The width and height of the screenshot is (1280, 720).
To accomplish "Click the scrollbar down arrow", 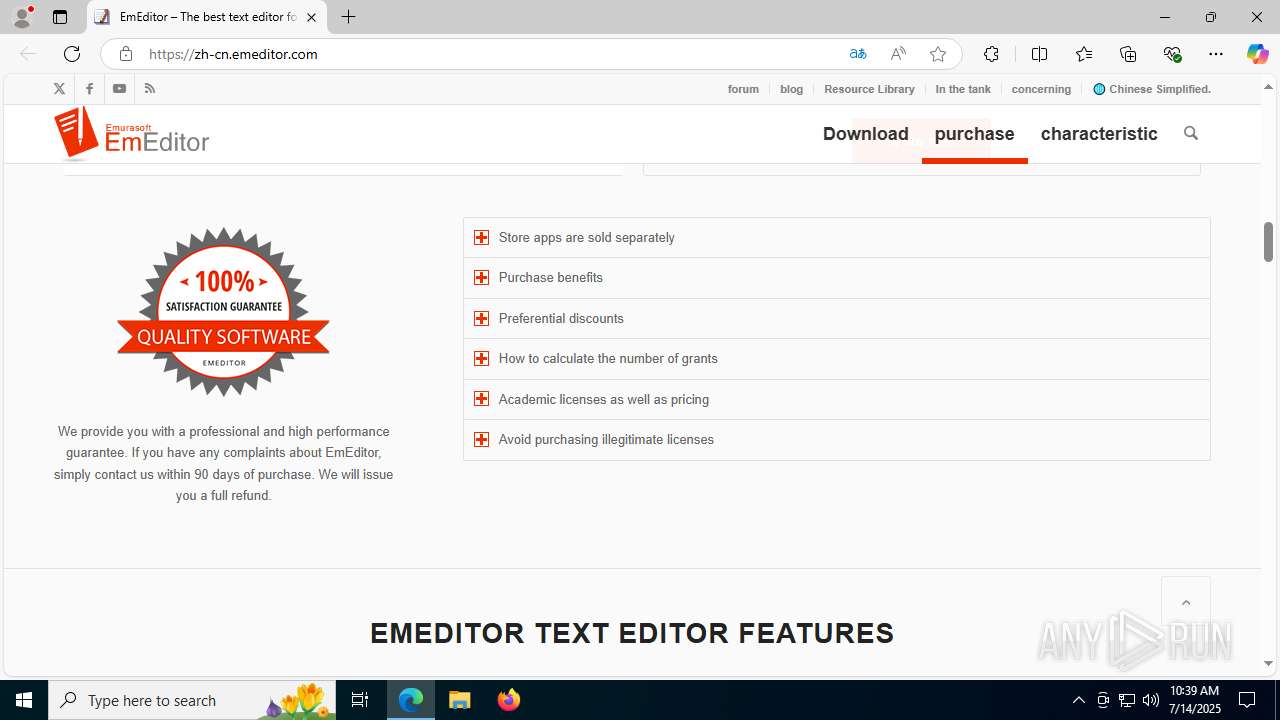I will (x=1268, y=663).
